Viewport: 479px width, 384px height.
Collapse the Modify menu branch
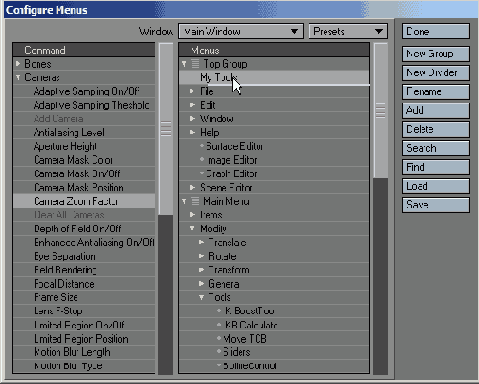coord(192,228)
